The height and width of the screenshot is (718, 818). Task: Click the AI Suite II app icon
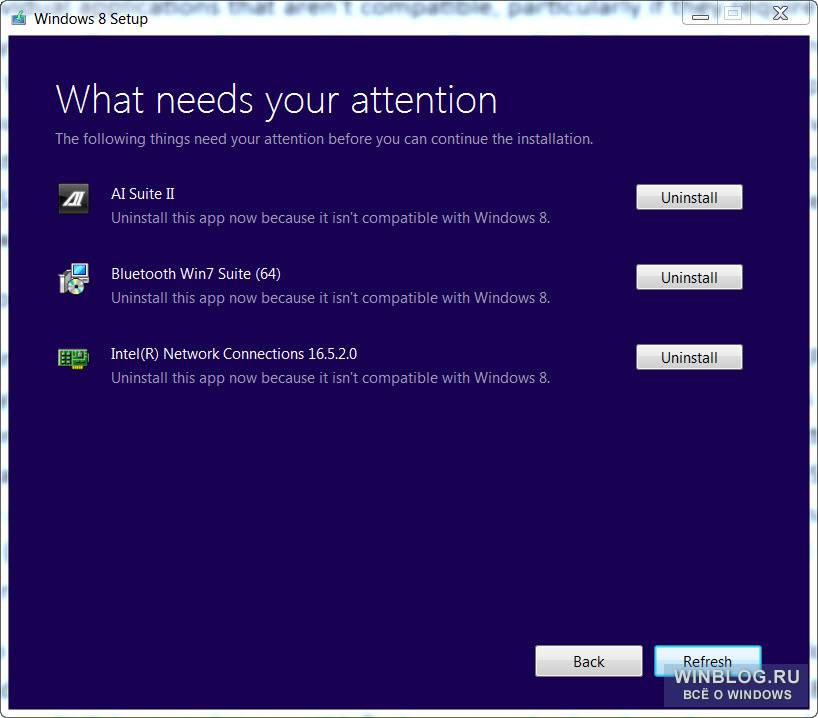(74, 199)
